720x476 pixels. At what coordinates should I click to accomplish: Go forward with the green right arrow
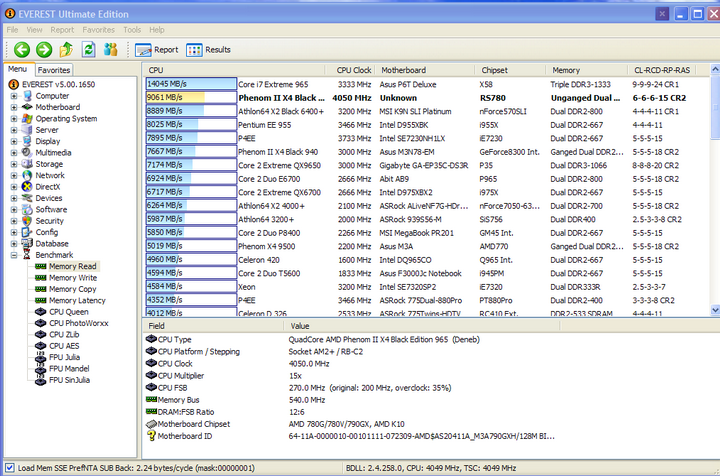(x=44, y=50)
